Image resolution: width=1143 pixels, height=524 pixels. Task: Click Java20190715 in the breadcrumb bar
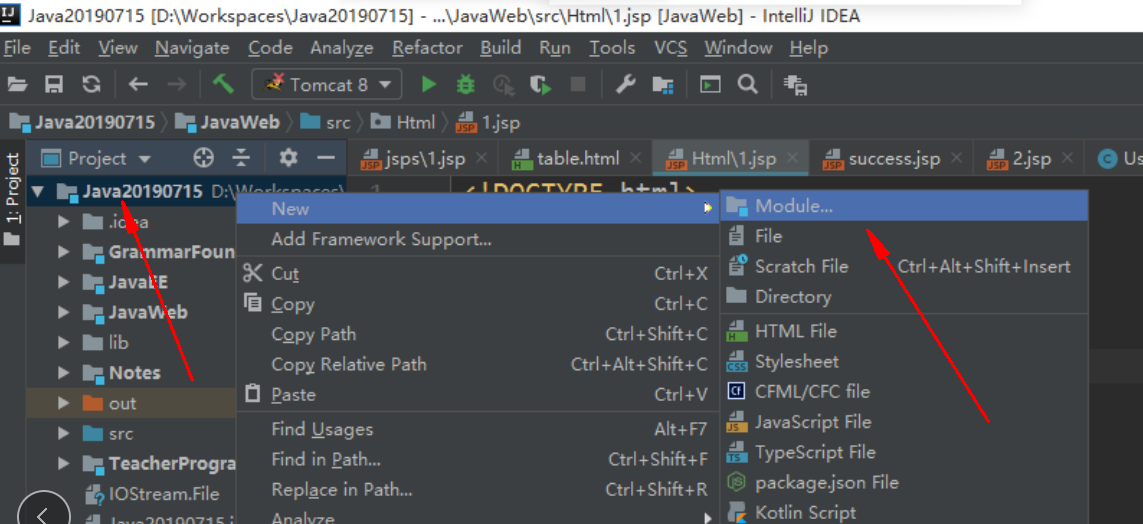[x=82, y=122]
